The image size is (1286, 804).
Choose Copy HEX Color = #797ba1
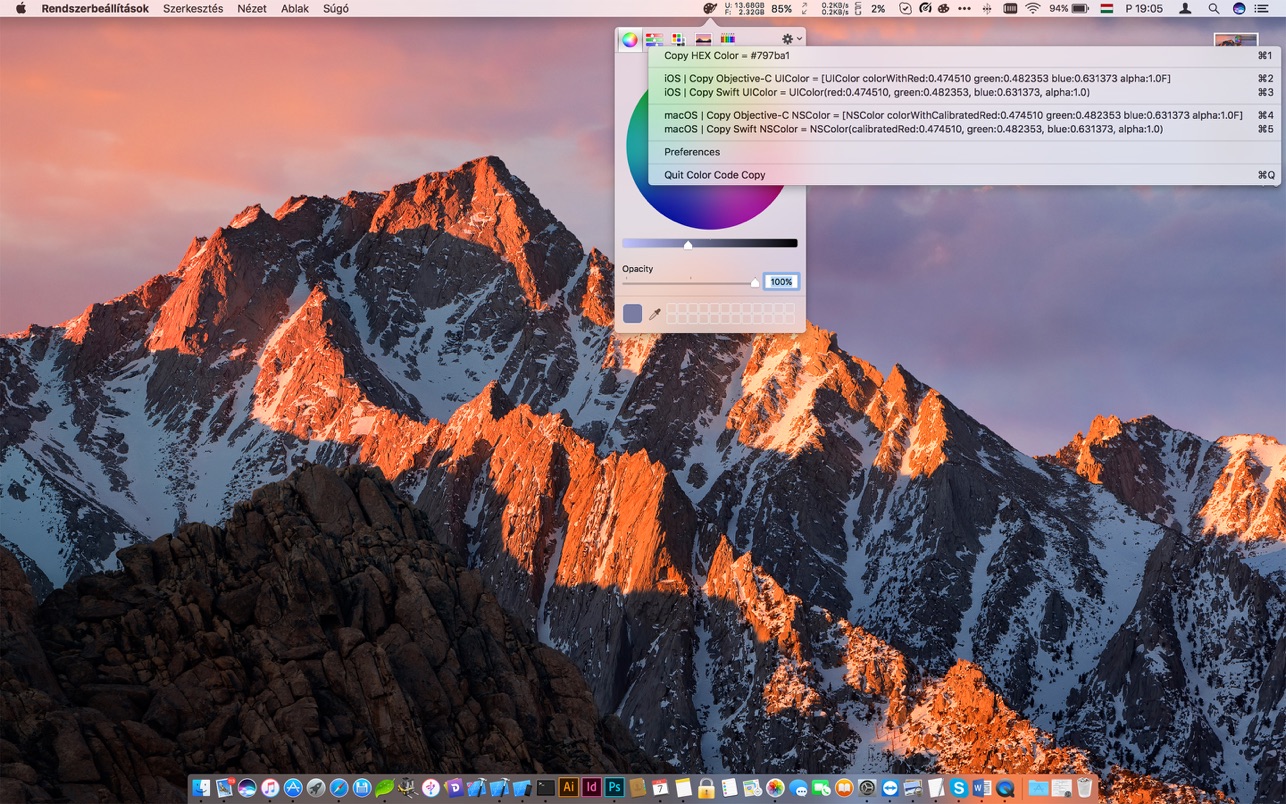(726, 56)
